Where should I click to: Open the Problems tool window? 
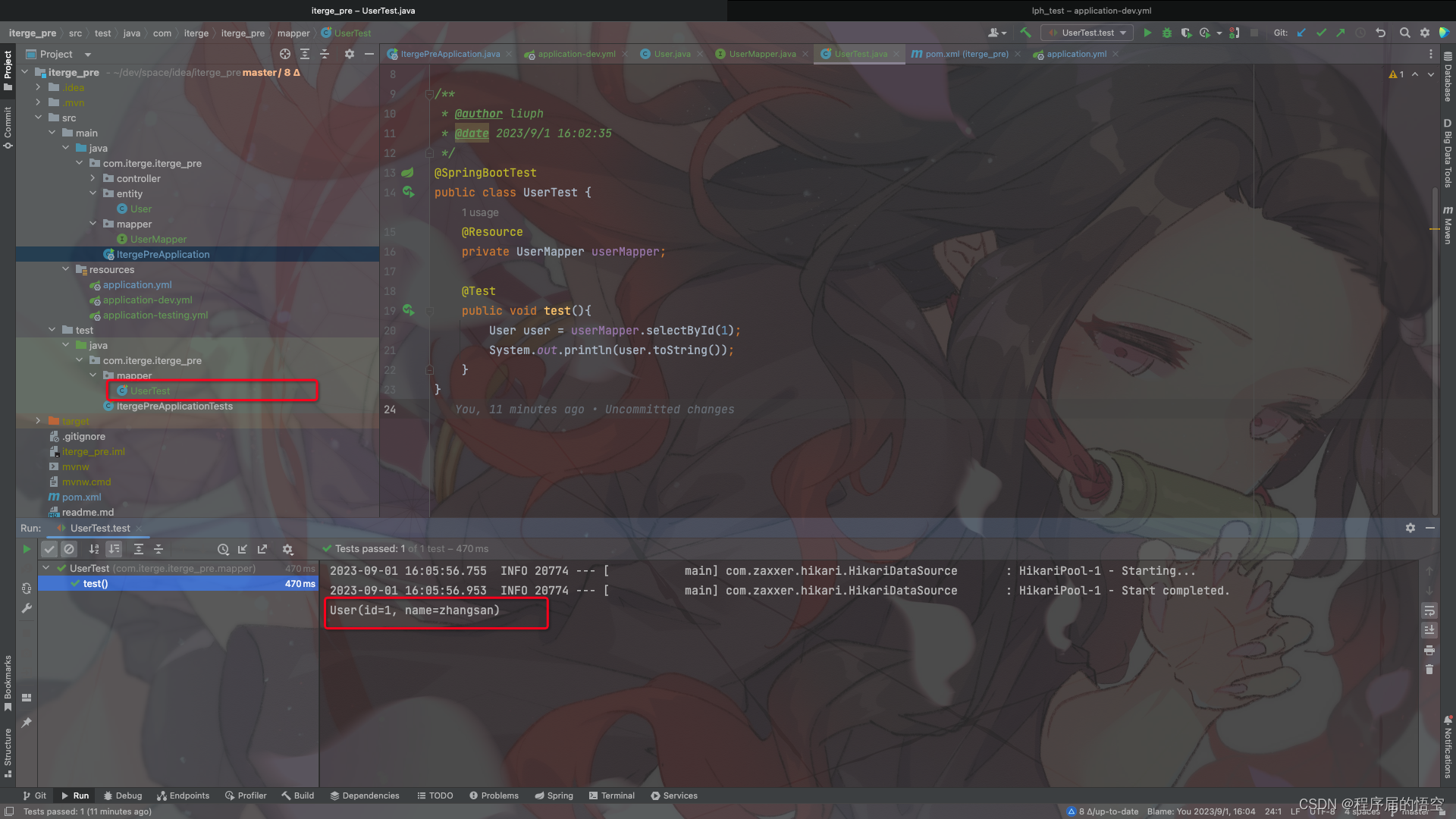pyautogui.click(x=494, y=795)
